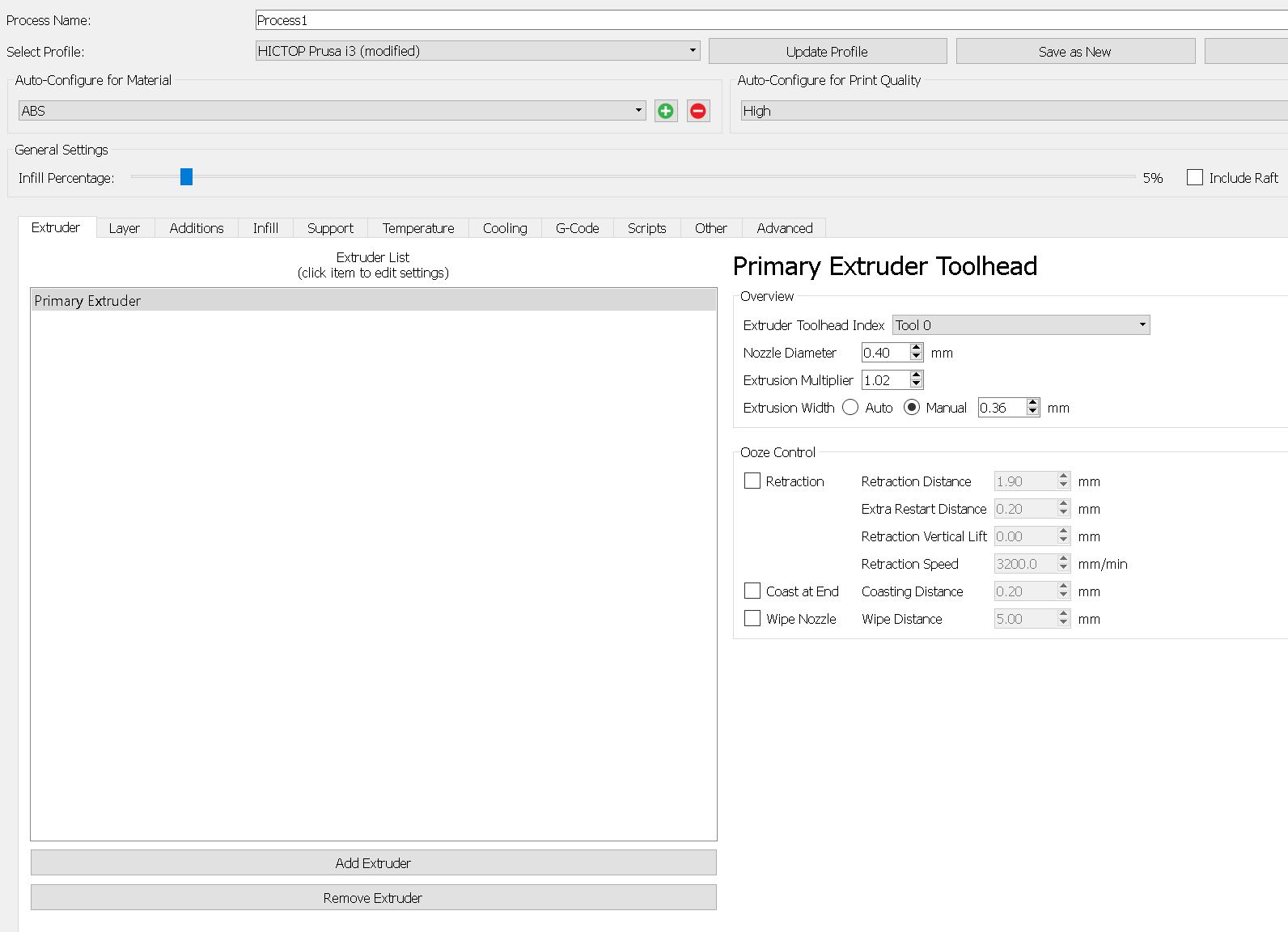
Task: Enable the Retraction checkbox
Action: (752, 481)
